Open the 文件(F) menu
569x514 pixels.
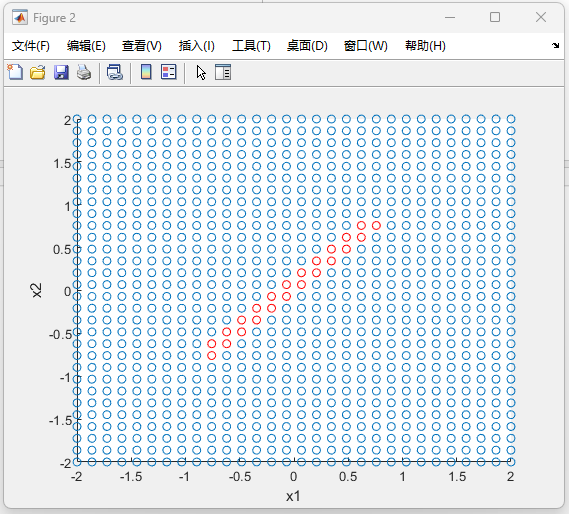tap(30, 46)
